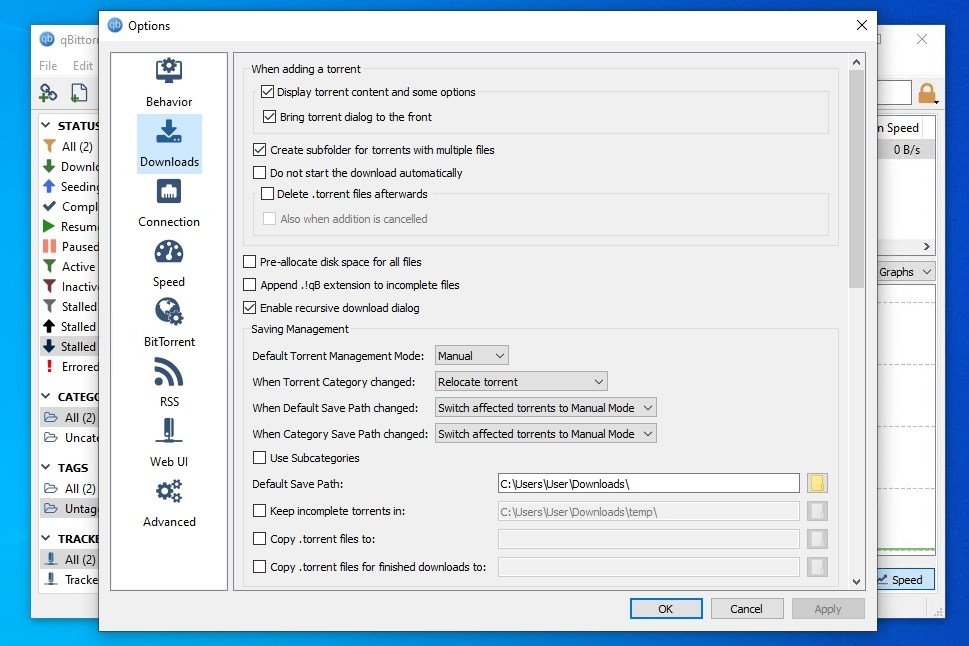Open the Behavior settings section
The height and width of the screenshot is (646, 969).
point(169,82)
